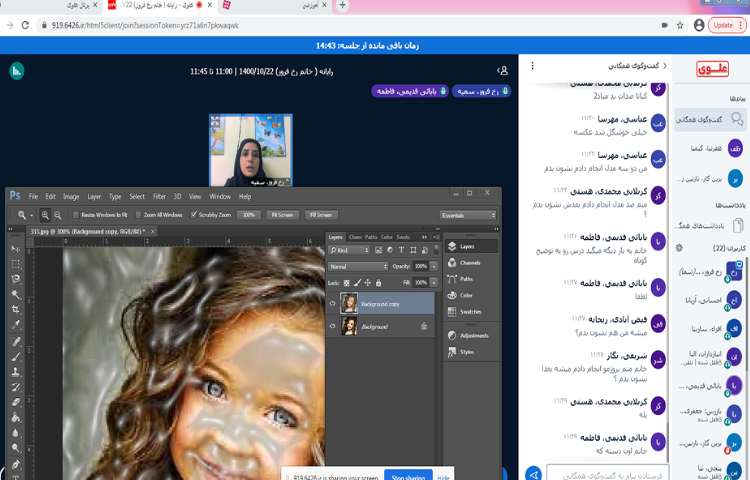This screenshot has height=480, width=750.
Task: Select the Pen tool
Action: pos(15,464)
